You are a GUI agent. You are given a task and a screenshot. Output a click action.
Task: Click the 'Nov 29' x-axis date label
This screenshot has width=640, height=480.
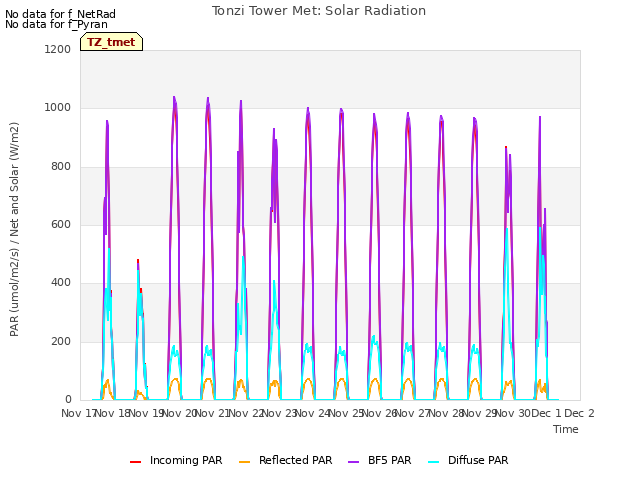480,413
